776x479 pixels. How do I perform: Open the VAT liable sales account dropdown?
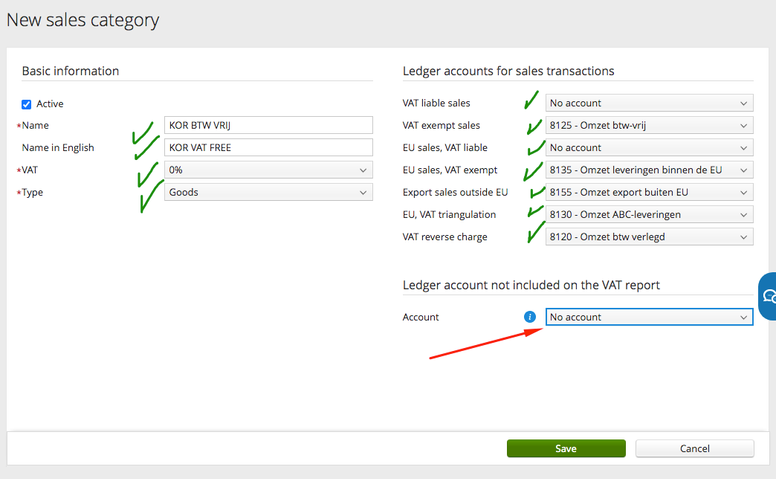click(649, 103)
